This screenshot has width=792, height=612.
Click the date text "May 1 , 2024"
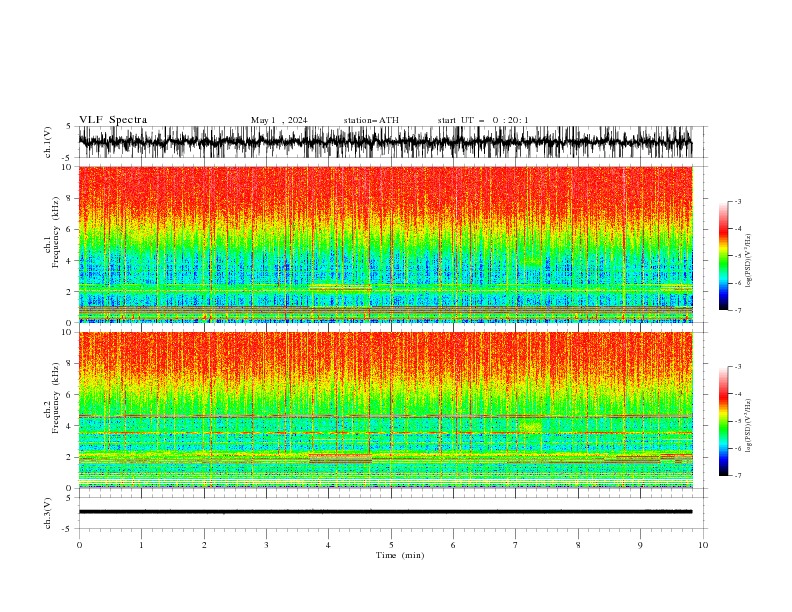[x=279, y=120]
